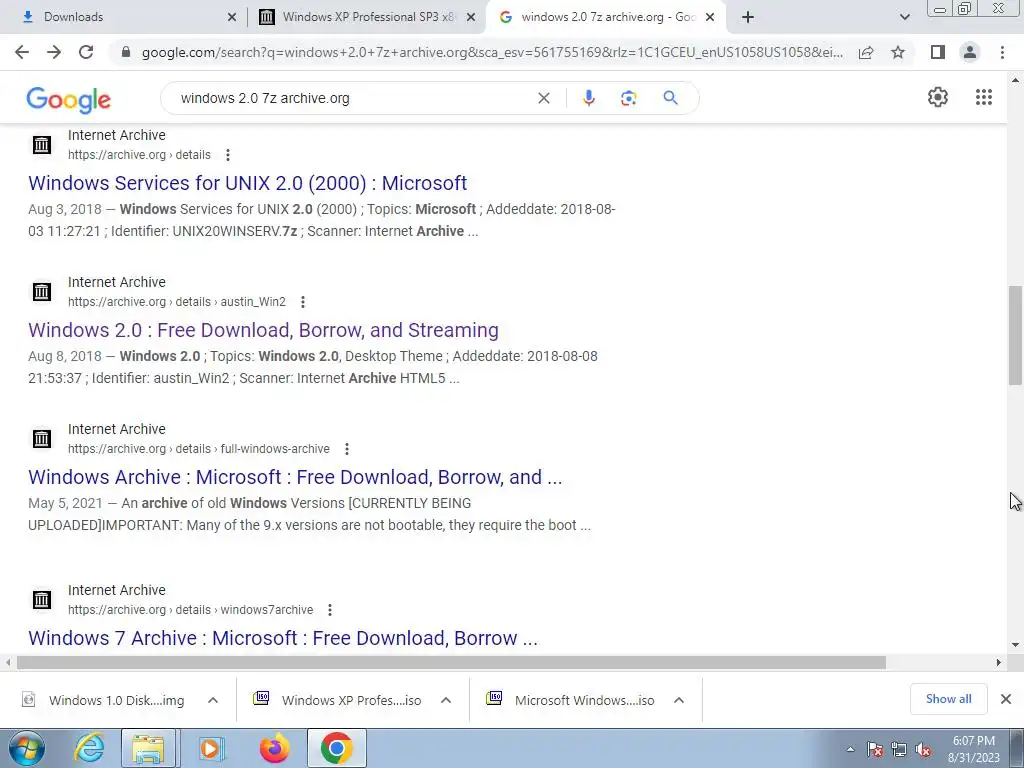The image size is (1024, 768).
Task: Open Windows Archive : Microsoft result link
Action: 295,477
